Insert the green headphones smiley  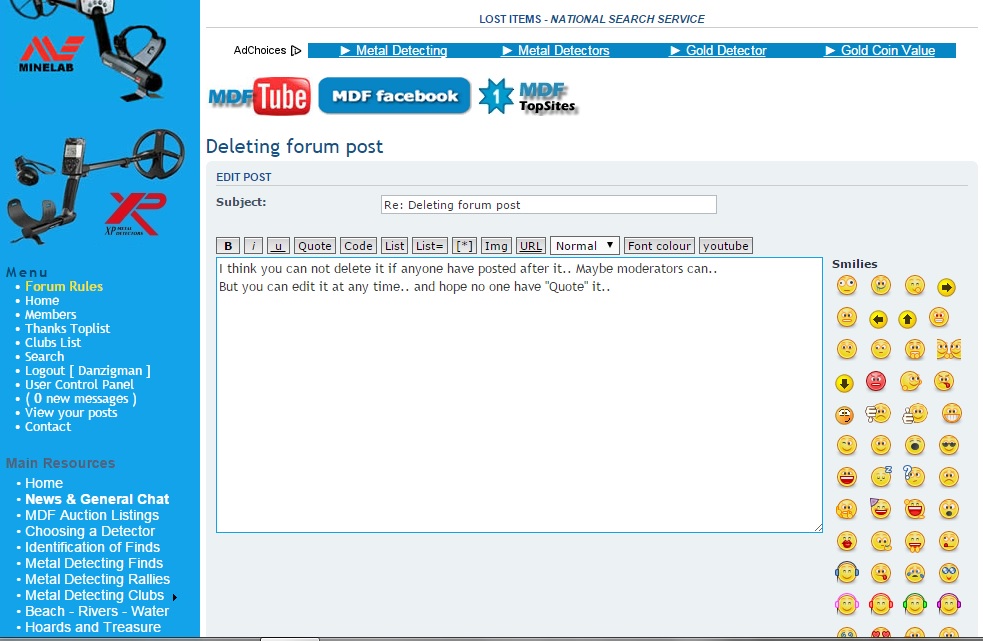(915, 604)
